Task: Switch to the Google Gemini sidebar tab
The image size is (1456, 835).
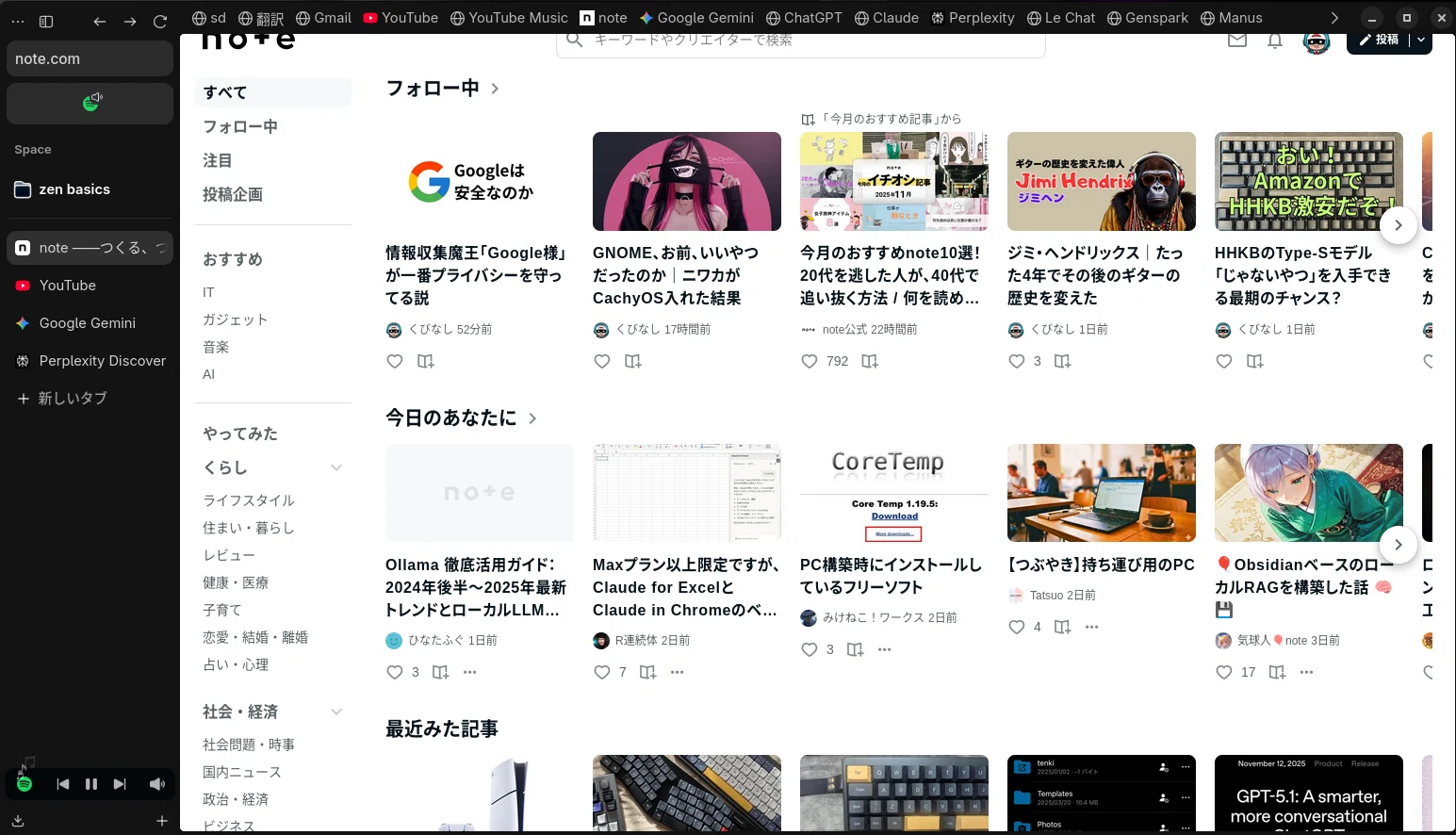Action: pos(90,323)
